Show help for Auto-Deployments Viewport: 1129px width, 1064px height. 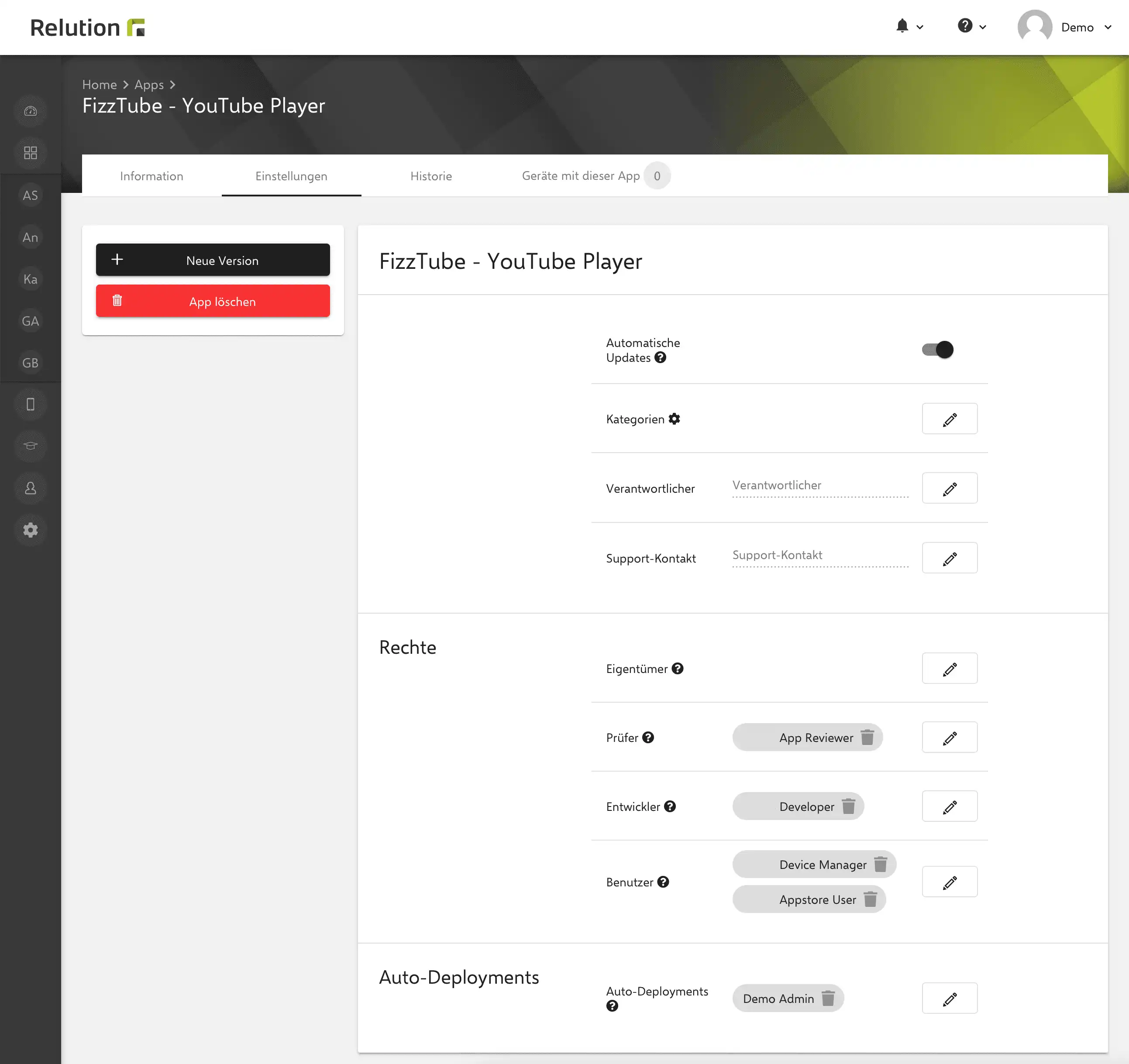coord(612,1006)
